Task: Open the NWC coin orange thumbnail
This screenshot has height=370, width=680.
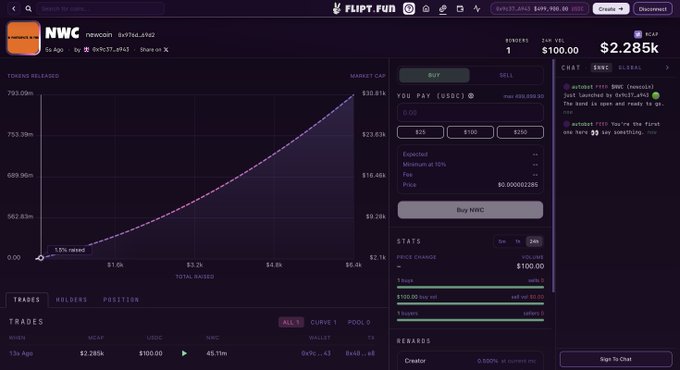Action: pos(23,38)
